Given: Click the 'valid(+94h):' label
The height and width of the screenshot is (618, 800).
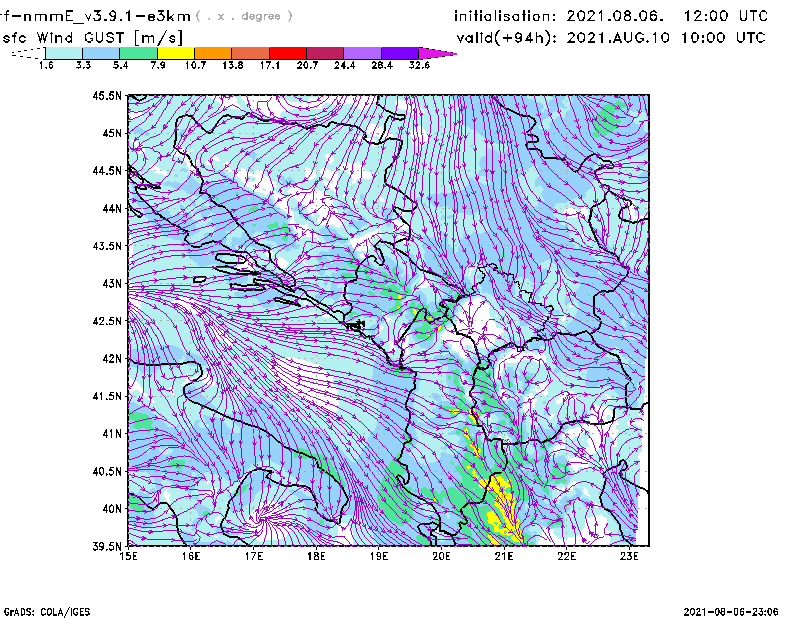Looking at the screenshot, I should (x=507, y=38).
